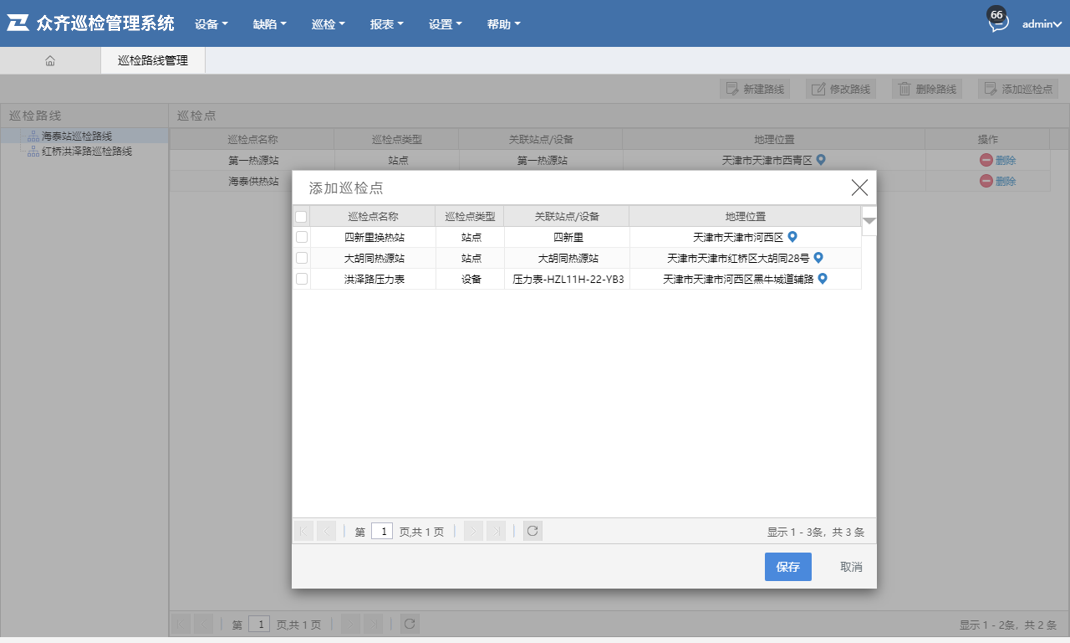This screenshot has height=643, width=1070.
Task: Click the 天津市天津市河西区黑牛城道辅路 address text
Action: pyautogui.click(x=738, y=279)
